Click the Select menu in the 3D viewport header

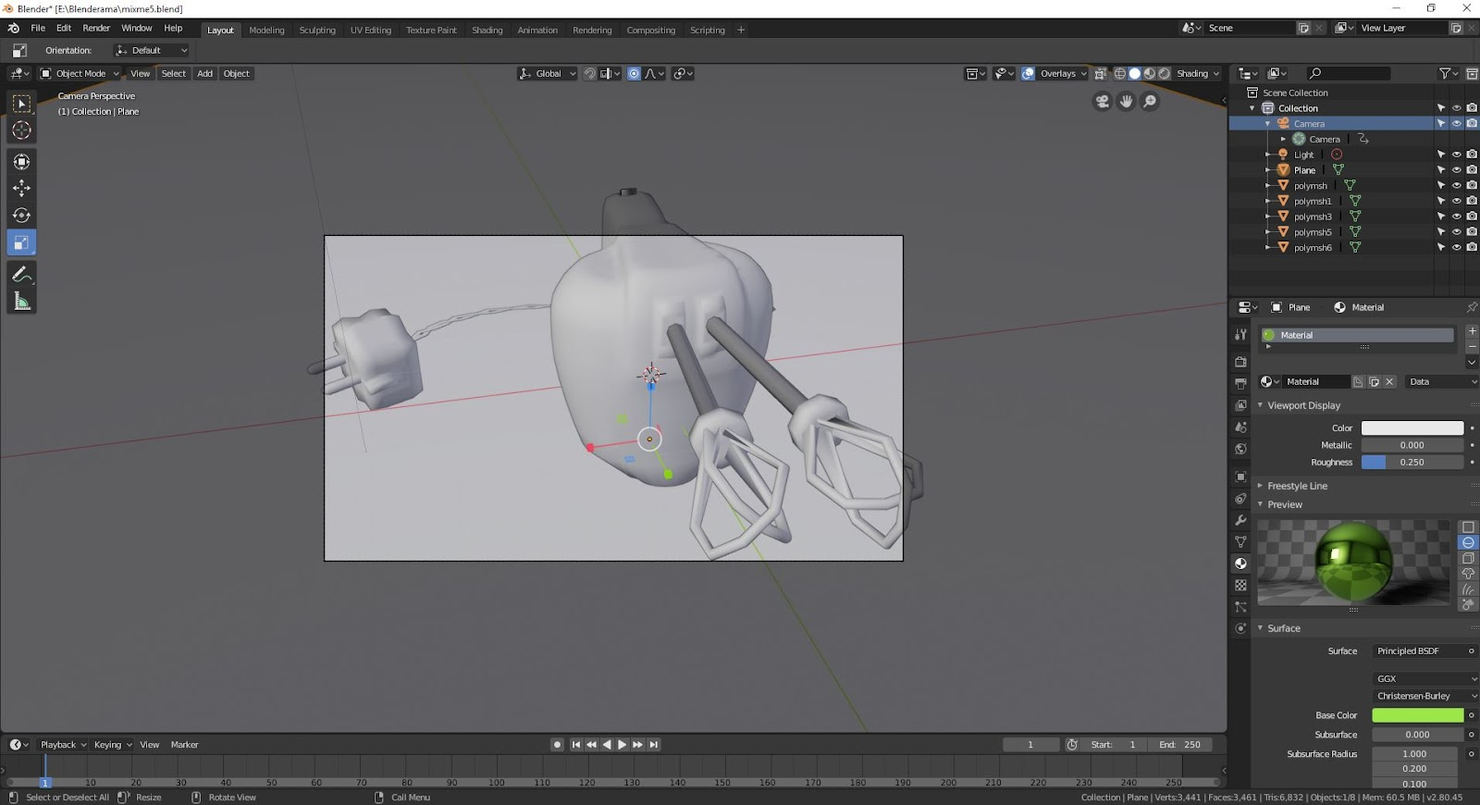pos(173,73)
